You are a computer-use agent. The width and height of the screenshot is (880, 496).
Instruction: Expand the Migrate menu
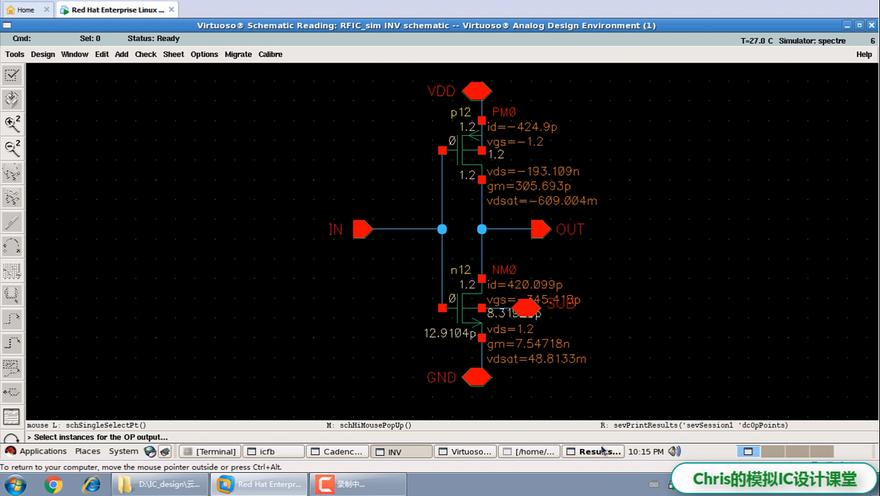pos(238,54)
